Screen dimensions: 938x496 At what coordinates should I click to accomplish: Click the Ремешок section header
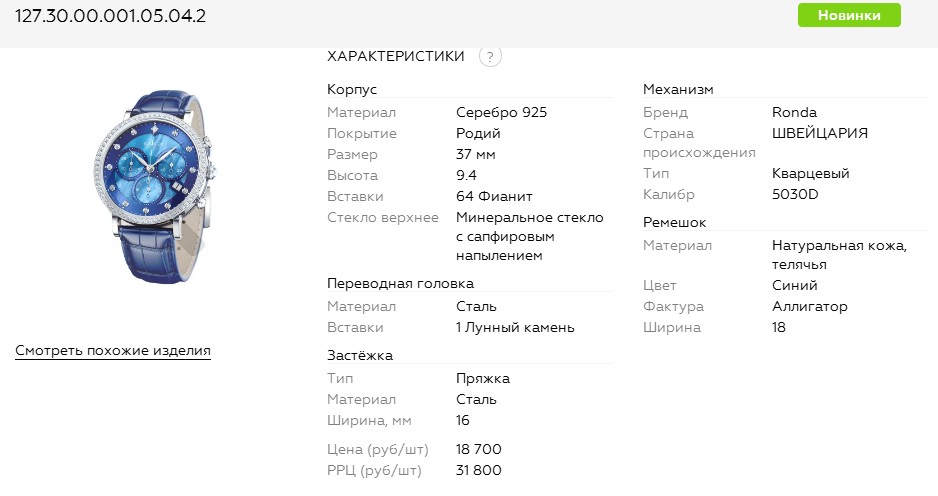point(674,222)
